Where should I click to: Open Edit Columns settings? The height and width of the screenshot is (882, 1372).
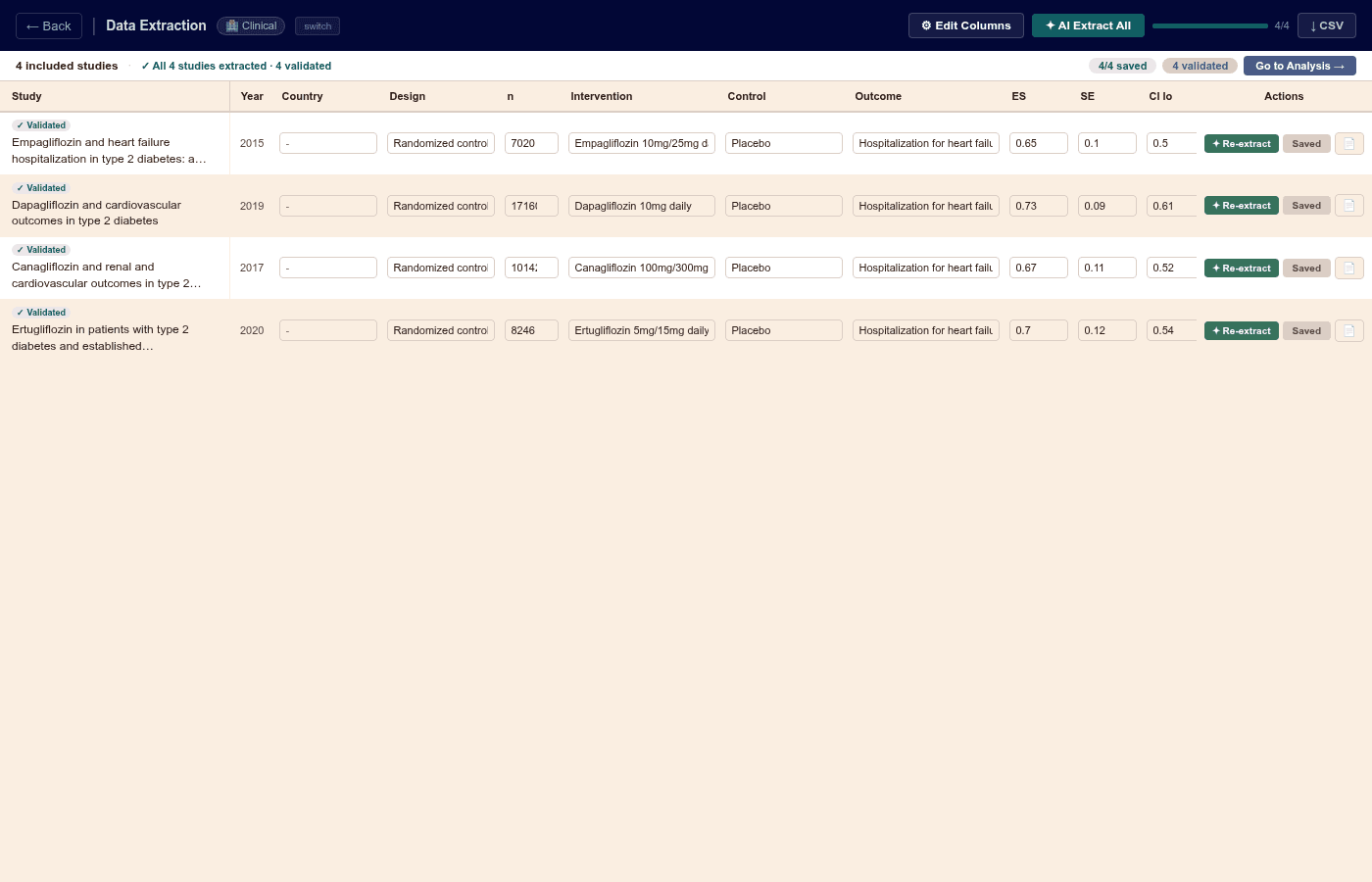[966, 25]
